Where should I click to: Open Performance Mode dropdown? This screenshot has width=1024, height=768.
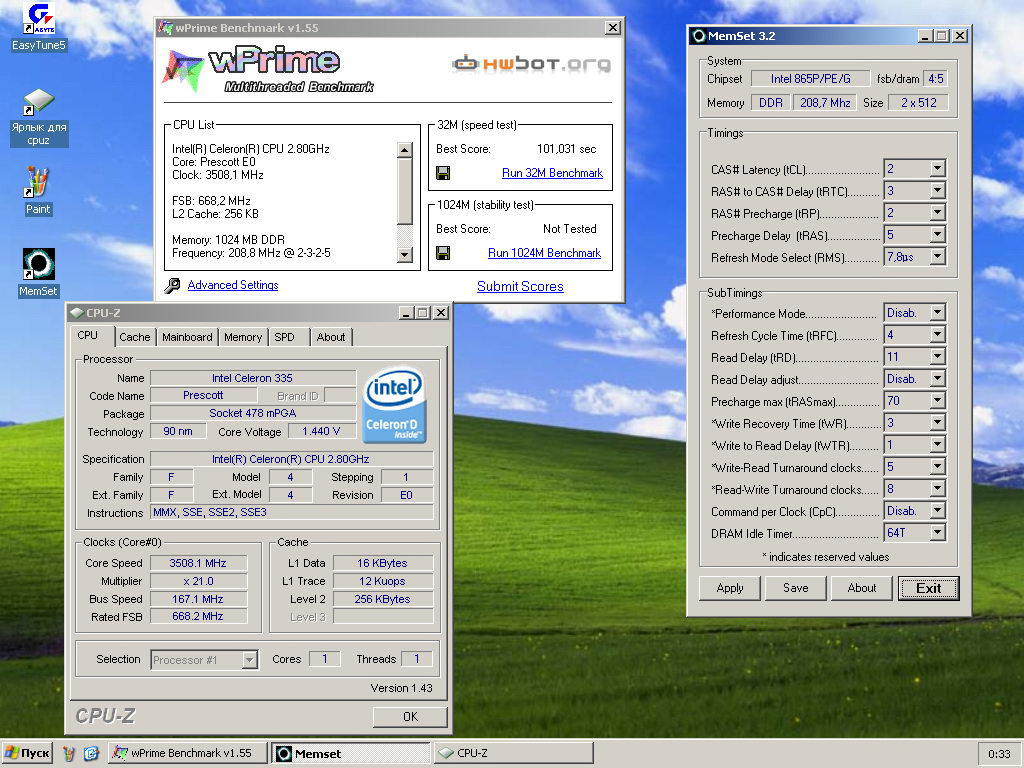coord(937,313)
